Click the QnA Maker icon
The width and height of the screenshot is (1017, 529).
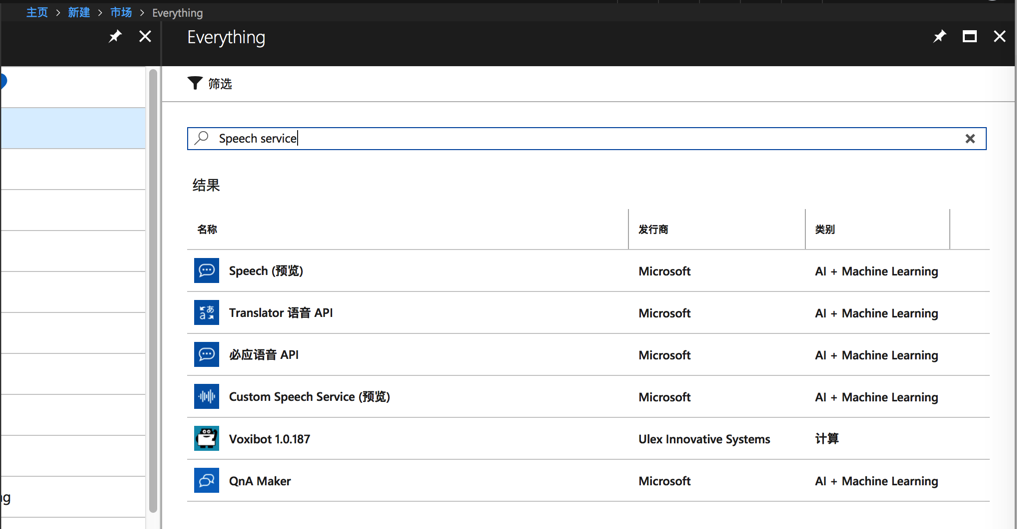point(207,481)
